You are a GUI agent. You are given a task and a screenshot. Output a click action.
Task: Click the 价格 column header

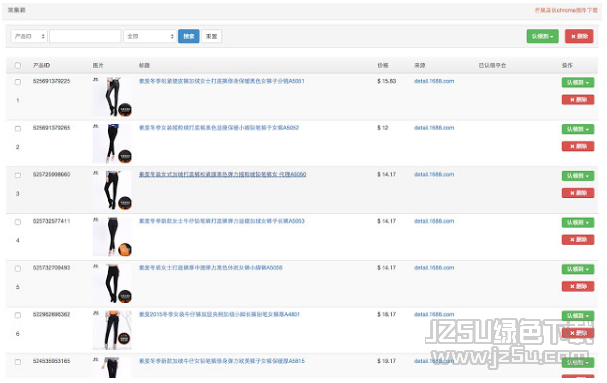coord(383,65)
